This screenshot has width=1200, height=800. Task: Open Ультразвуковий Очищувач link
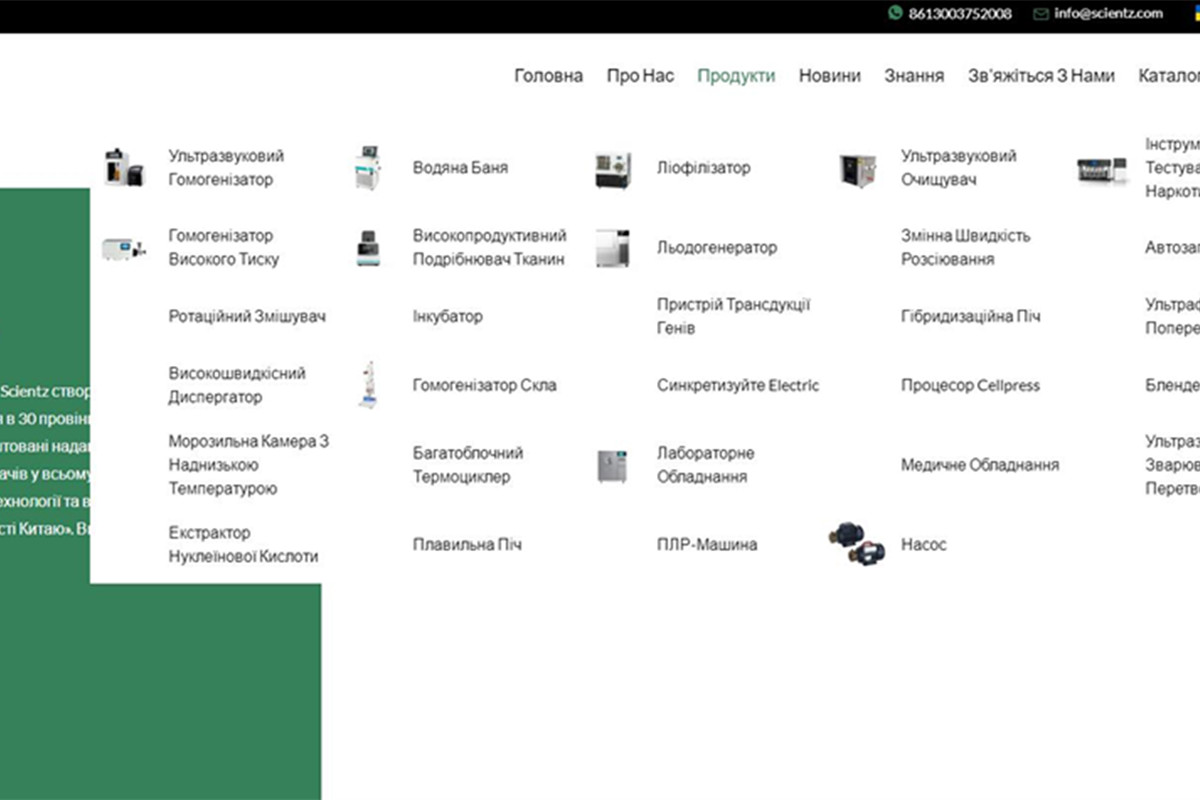point(959,168)
